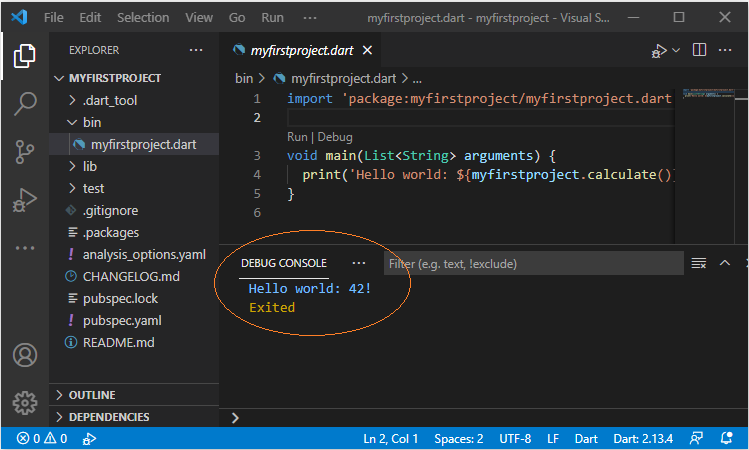Viewport: 749px width, 450px height.
Task: Click Dart: 2.13.4 SDK version
Action: (x=643, y=439)
